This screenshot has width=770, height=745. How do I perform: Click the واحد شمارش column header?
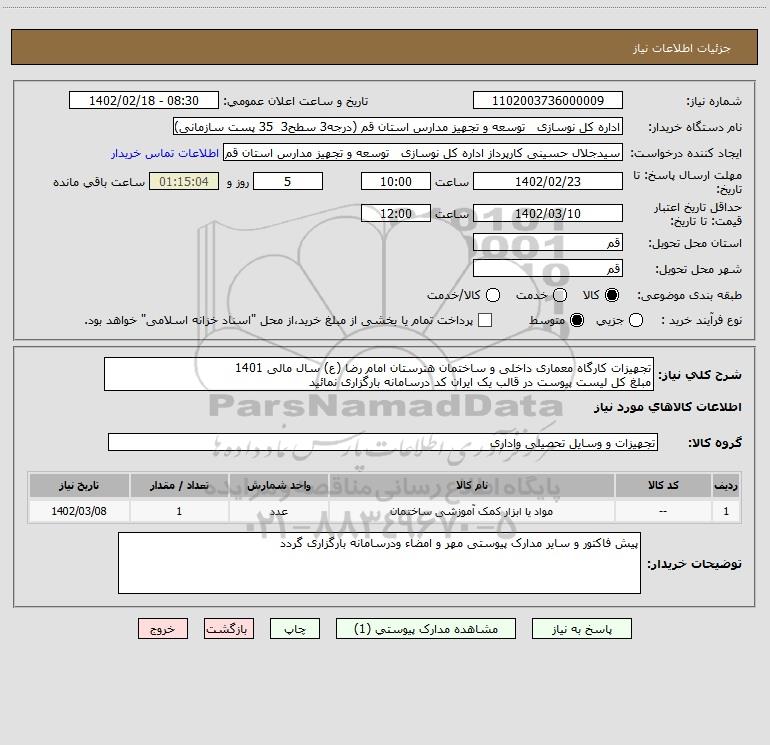pos(278,485)
